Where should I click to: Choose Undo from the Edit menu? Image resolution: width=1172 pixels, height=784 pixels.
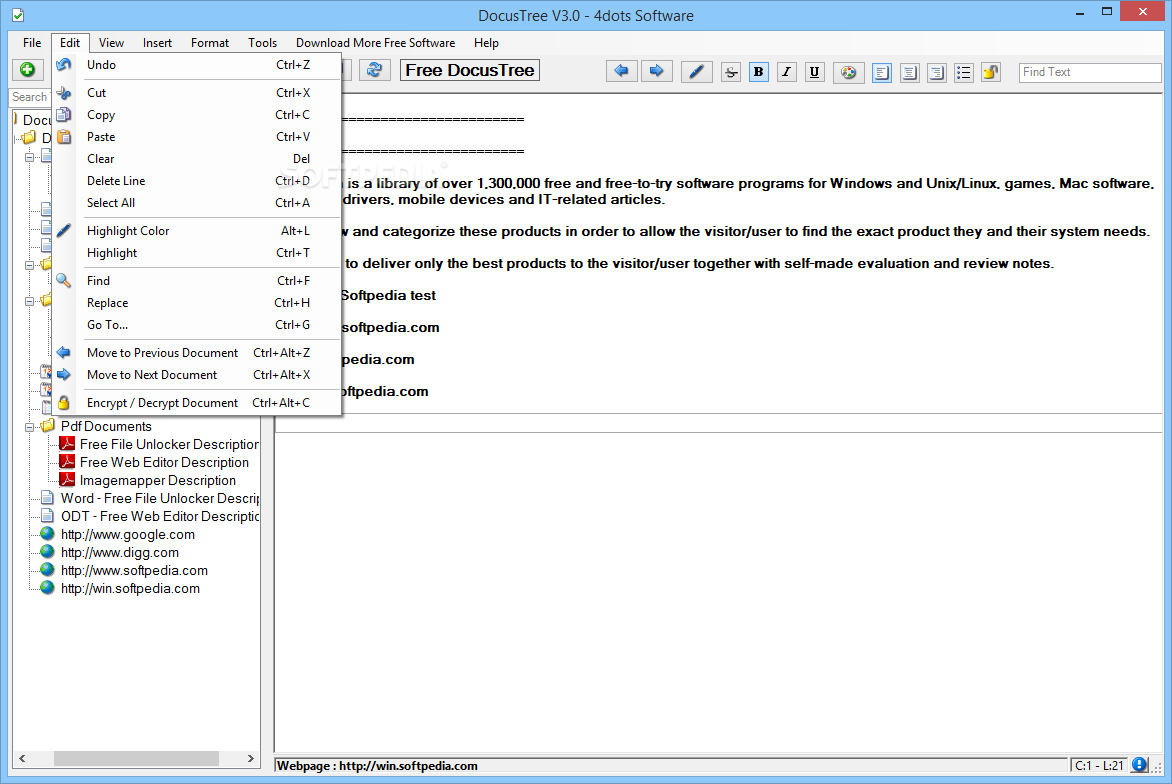pos(197,65)
